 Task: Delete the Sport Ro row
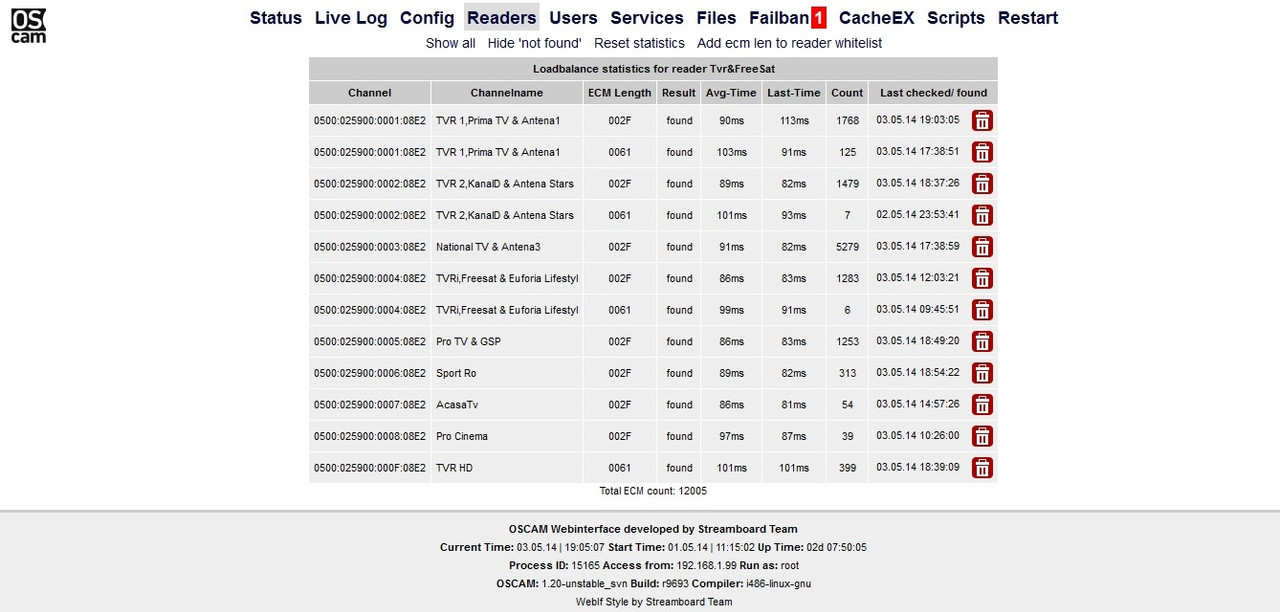click(983, 373)
